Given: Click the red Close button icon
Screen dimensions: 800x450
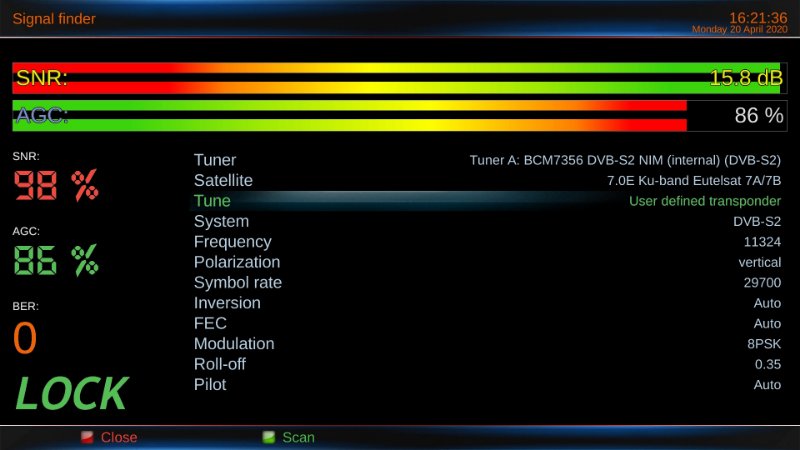Looking at the screenshot, I should pos(87,437).
